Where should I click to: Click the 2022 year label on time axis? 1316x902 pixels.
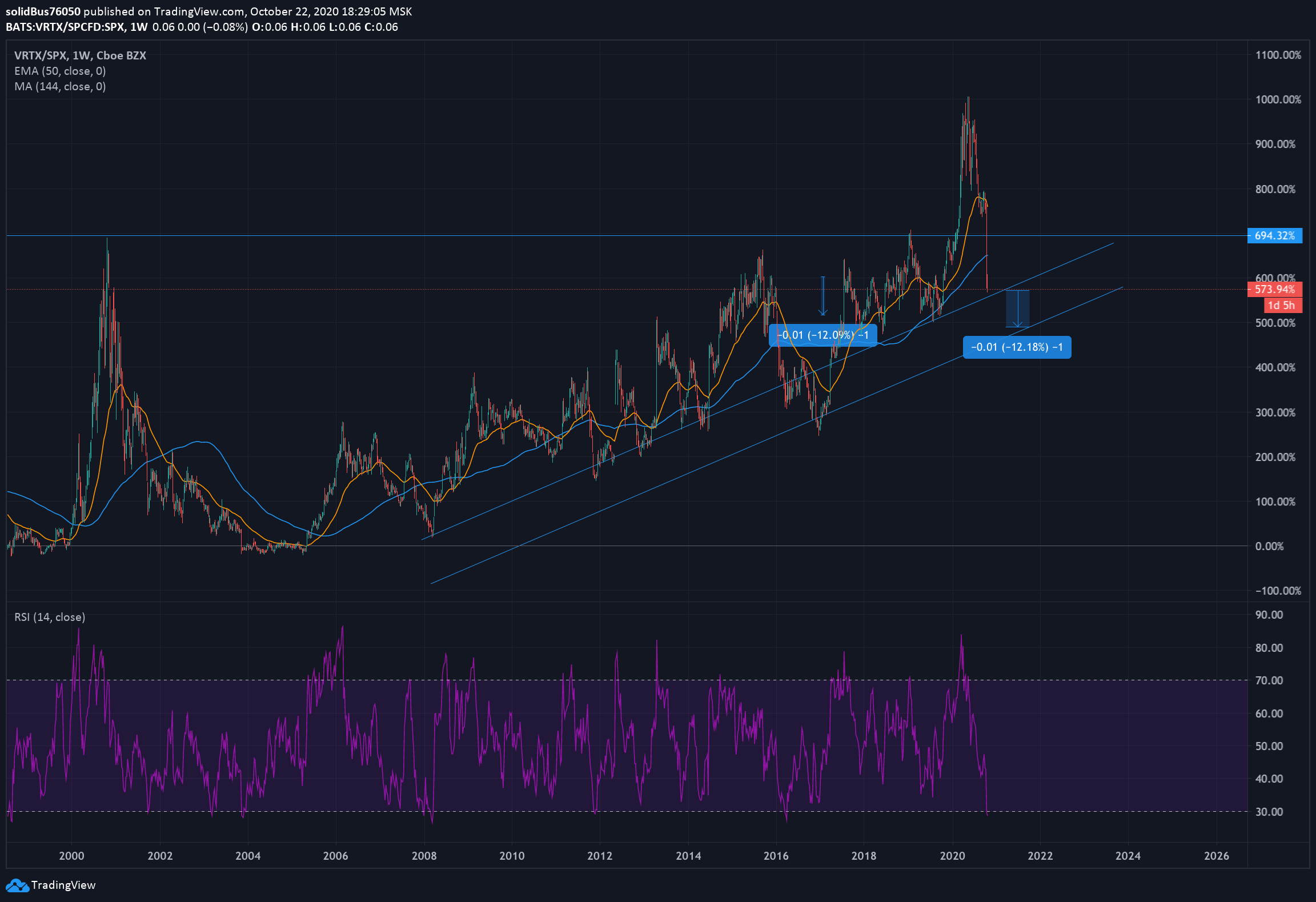pos(1040,856)
